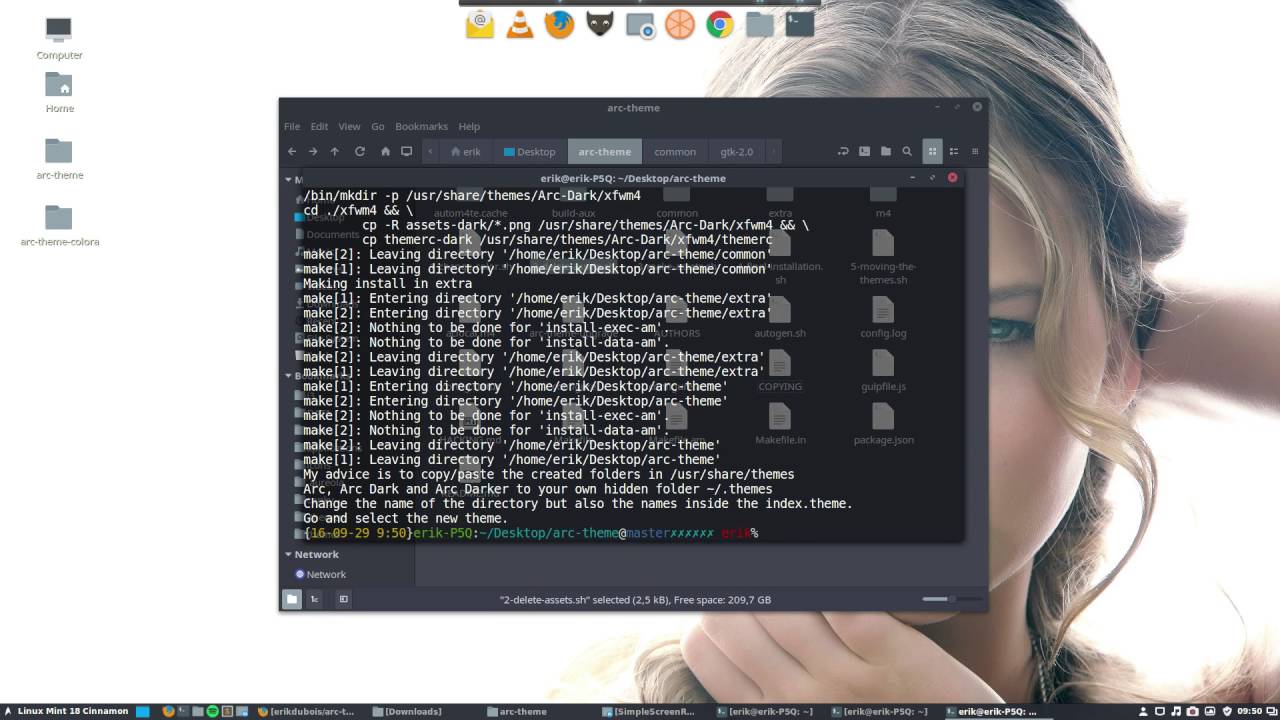The height and width of the screenshot is (720, 1280).
Task: Select the Desktop path bar button
Action: tap(529, 152)
